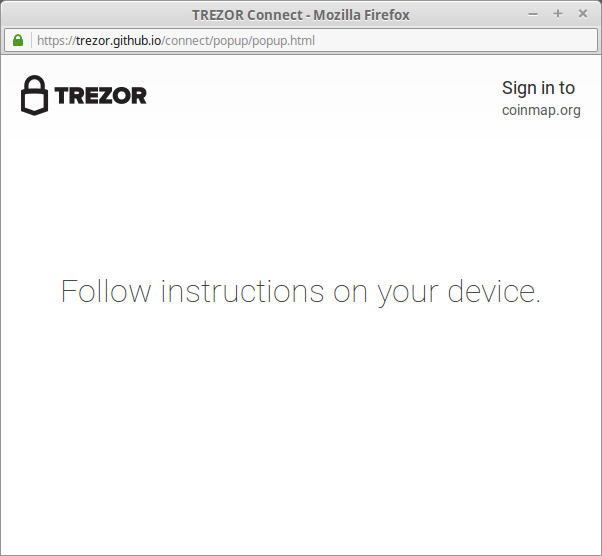The image size is (602, 556).
Task: Click "Follow instructions on your device." message
Action: pyautogui.click(x=301, y=292)
